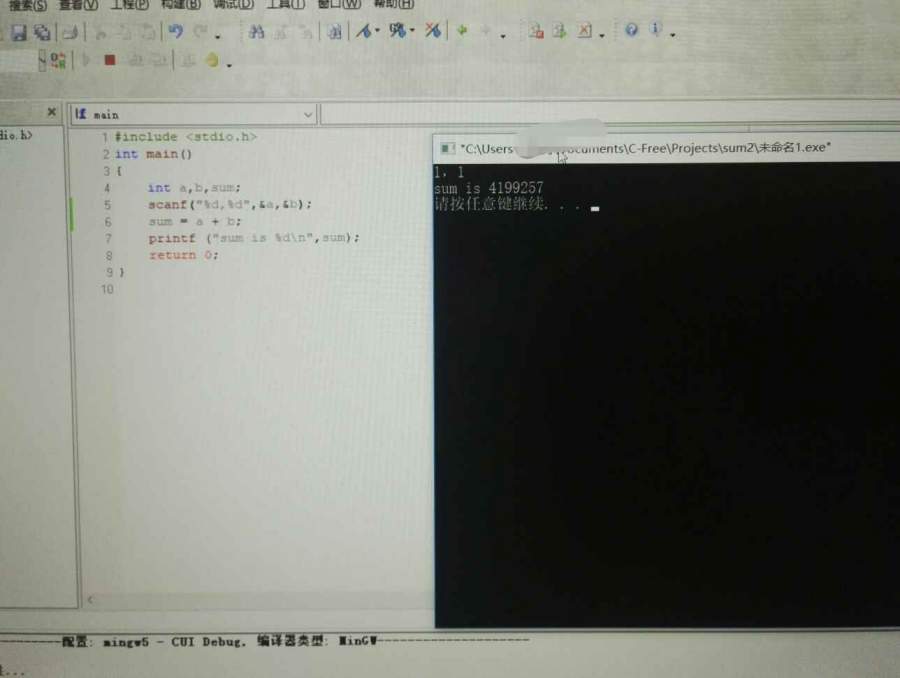Open the 帮助(H) Help menu
900x678 pixels.
[393, 3]
